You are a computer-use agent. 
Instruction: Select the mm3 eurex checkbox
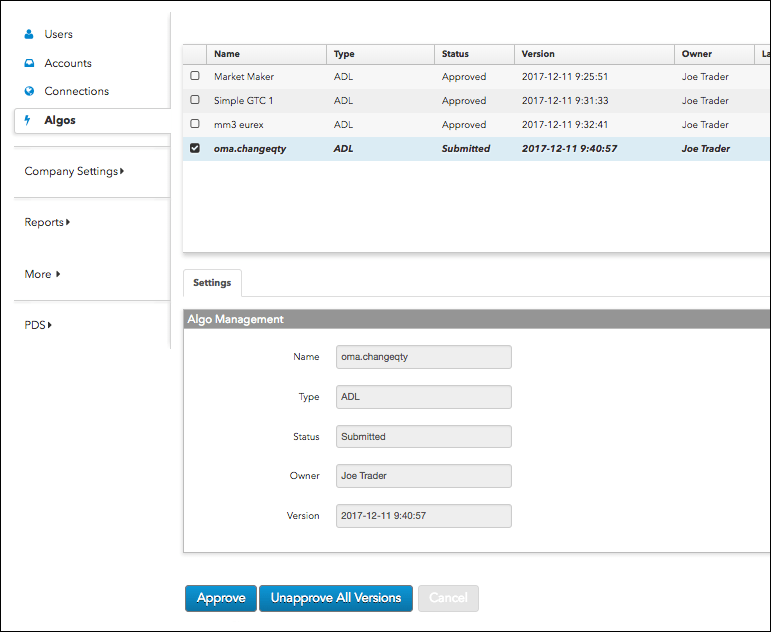(x=195, y=124)
